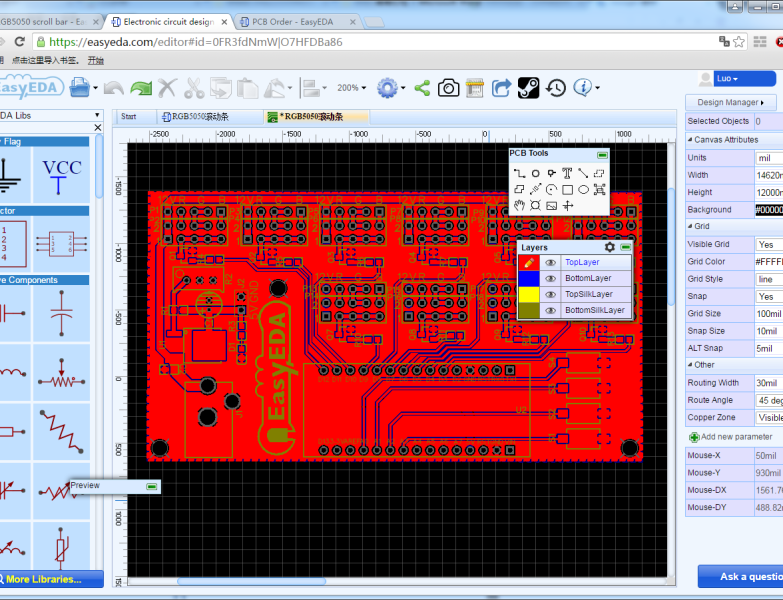Click the Routing Width value field
The height and width of the screenshot is (600, 783).
click(769, 383)
